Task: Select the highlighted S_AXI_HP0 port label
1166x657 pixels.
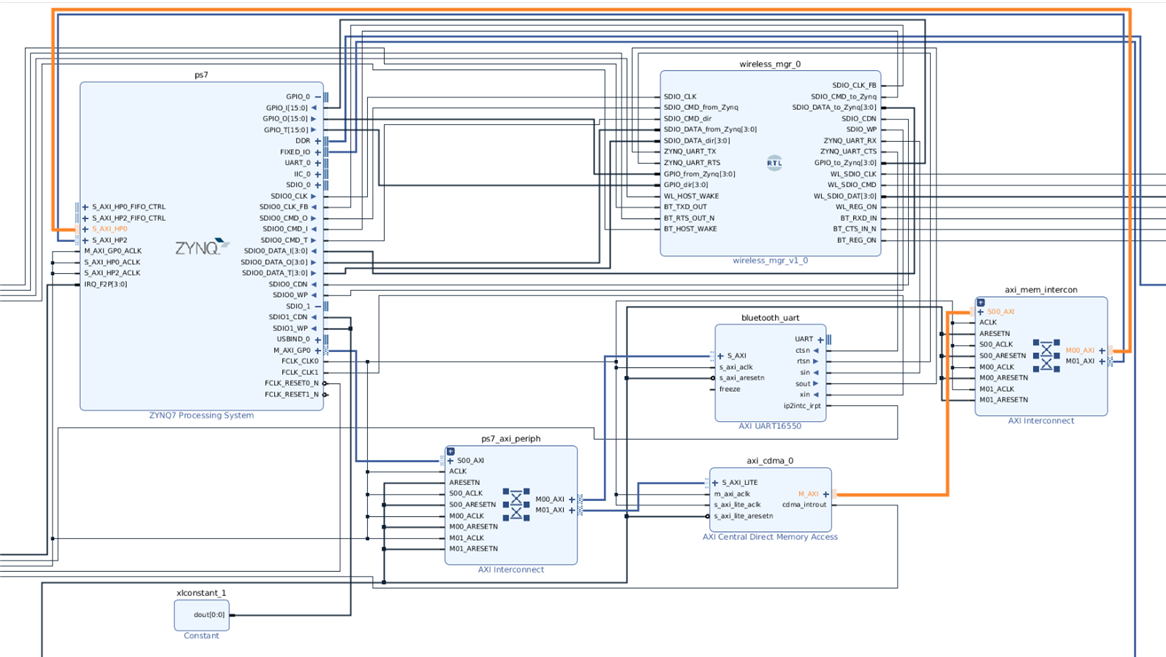Action: pos(109,229)
